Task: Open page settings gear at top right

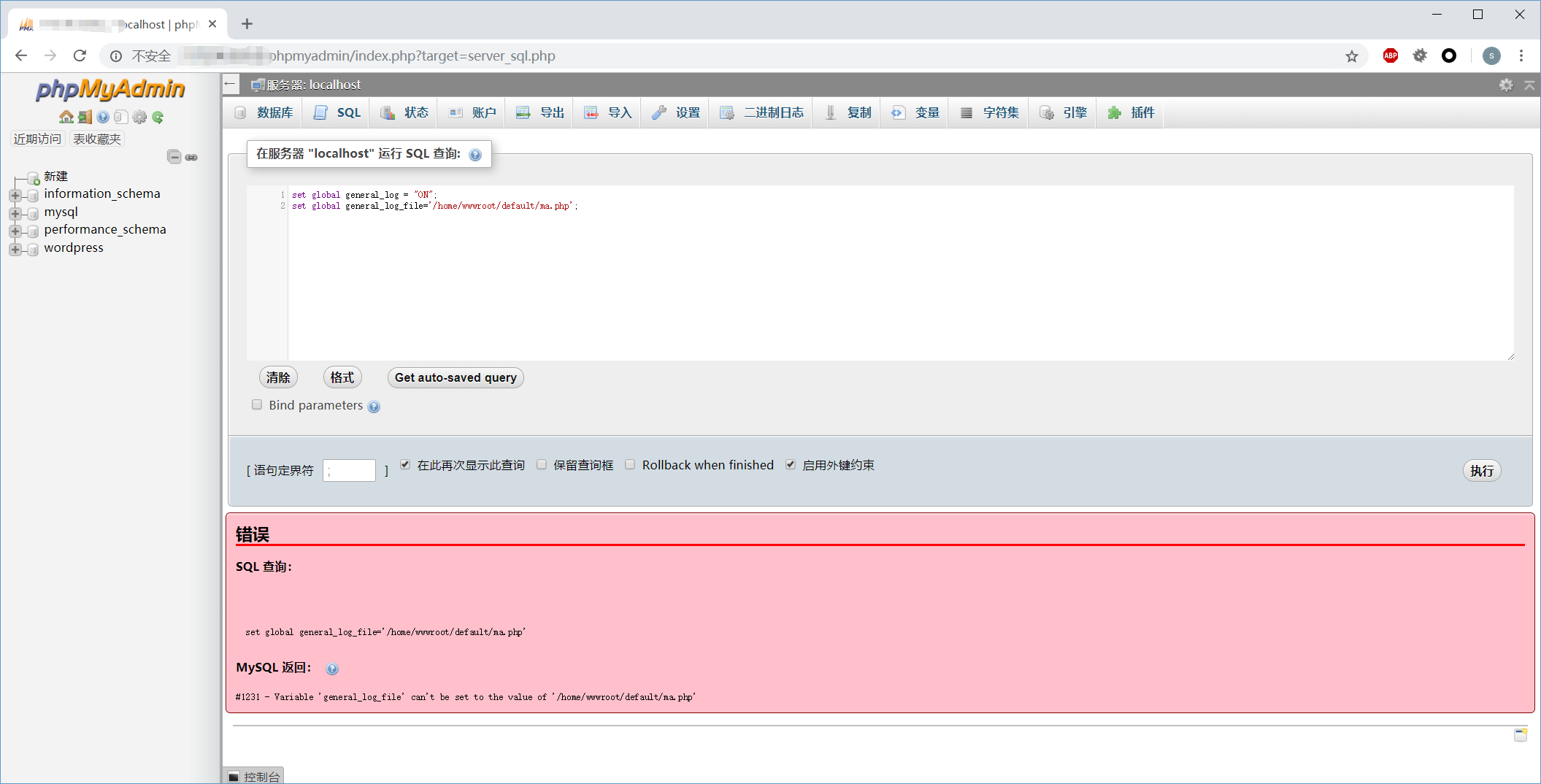Action: [1505, 85]
